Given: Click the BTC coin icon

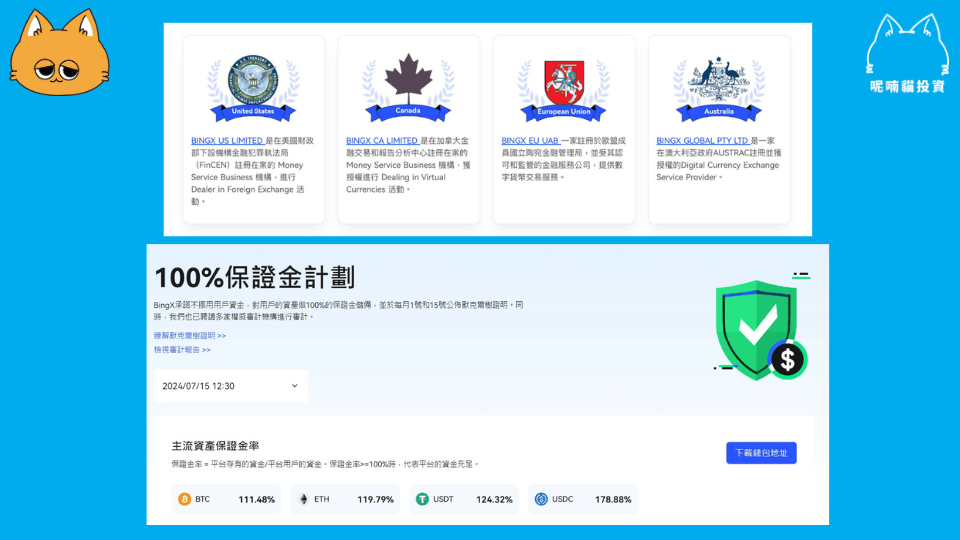Looking at the screenshot, I should point(184,499).
